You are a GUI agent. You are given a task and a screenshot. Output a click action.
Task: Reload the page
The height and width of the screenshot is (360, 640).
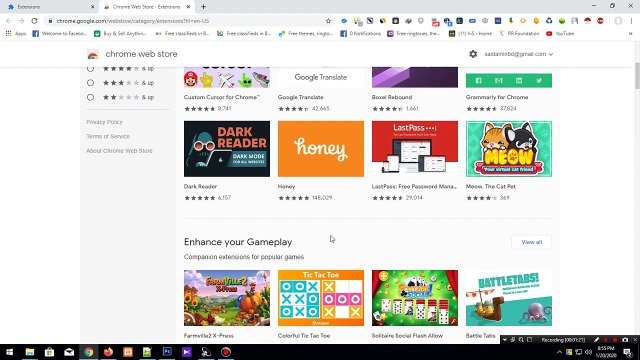(x=34, y=21)
